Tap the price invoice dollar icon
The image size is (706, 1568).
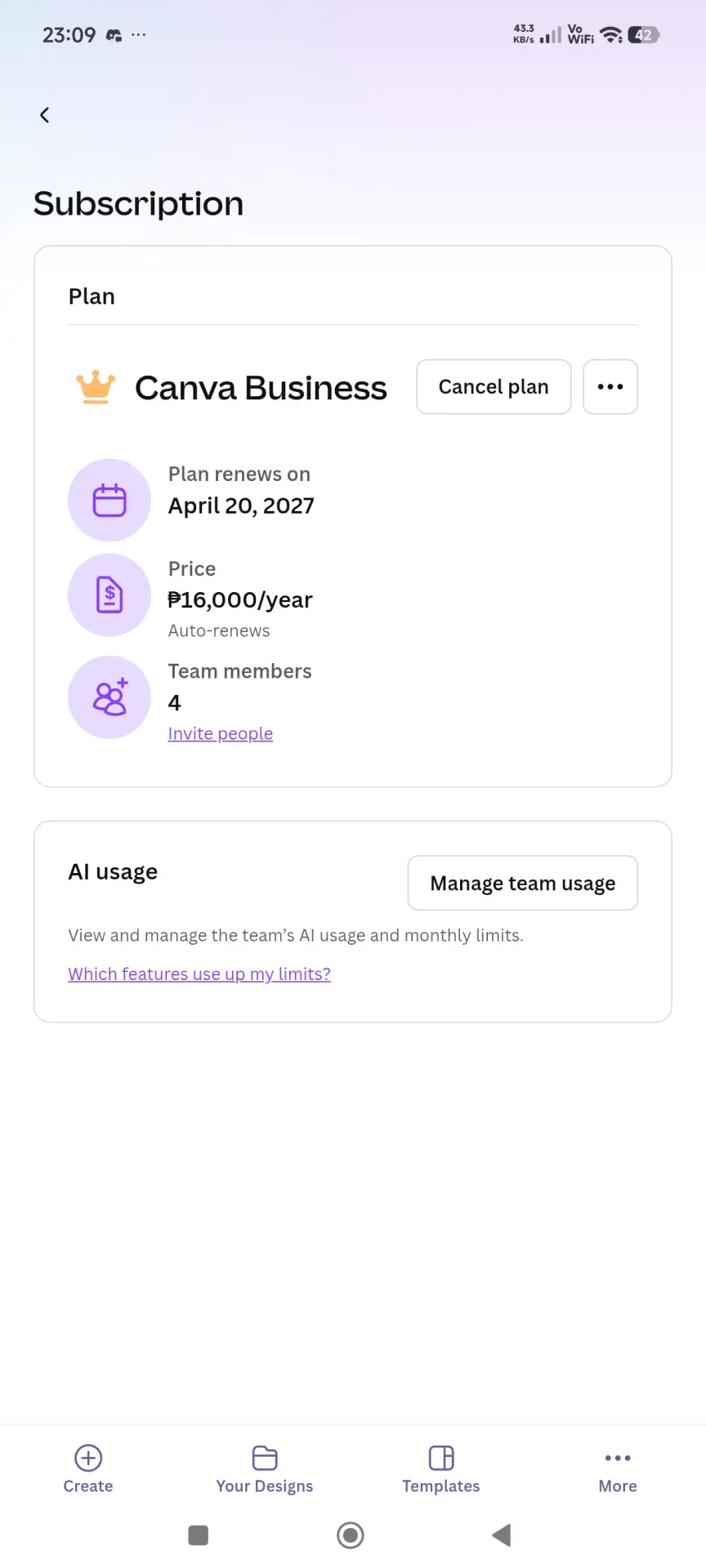coord(109,595)
